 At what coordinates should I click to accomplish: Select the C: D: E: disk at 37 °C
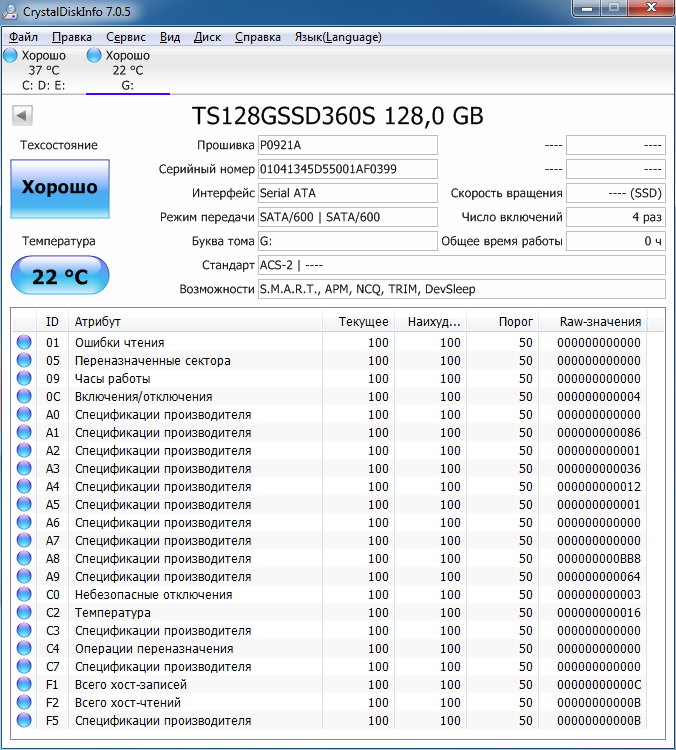[x=43, y=70]
